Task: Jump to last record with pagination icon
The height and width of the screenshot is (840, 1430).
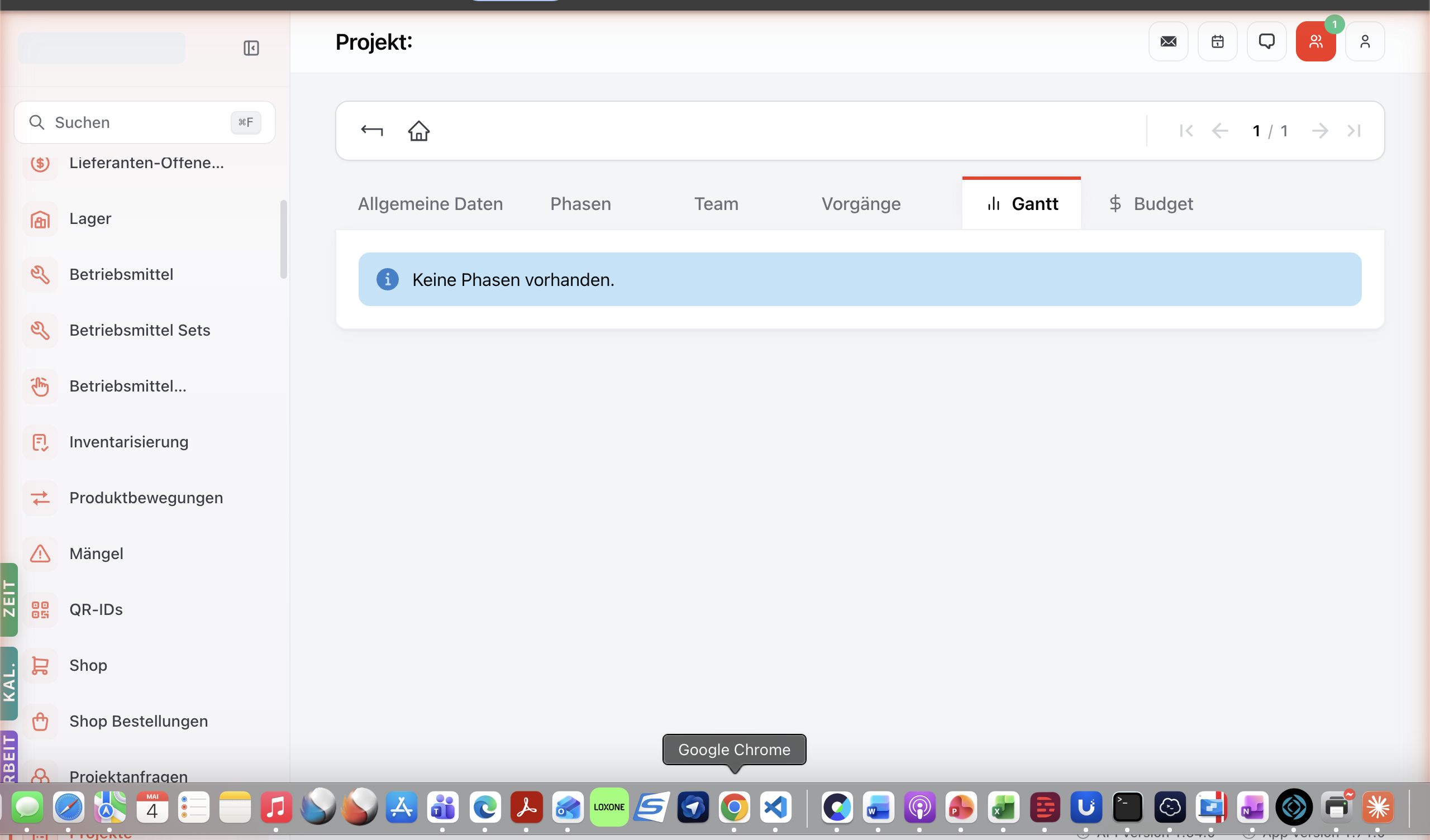Action: coord(1354,131)
